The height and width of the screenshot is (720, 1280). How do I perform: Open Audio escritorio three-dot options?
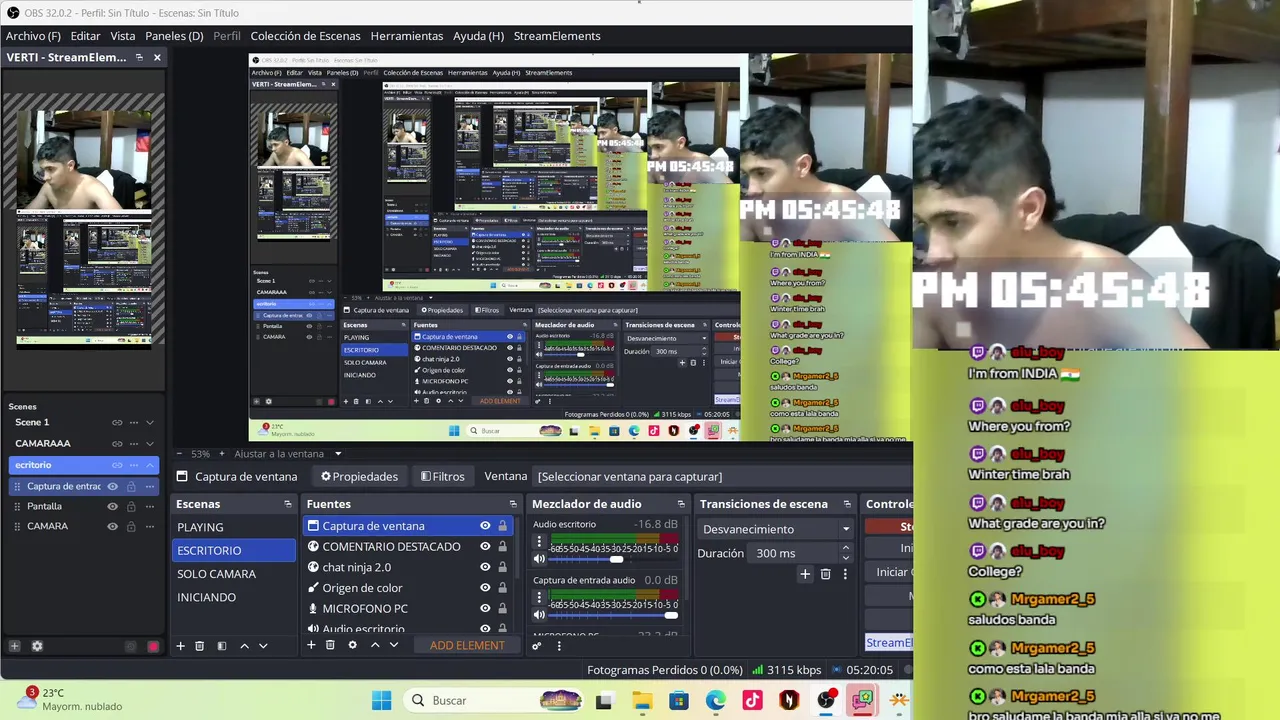540,542
